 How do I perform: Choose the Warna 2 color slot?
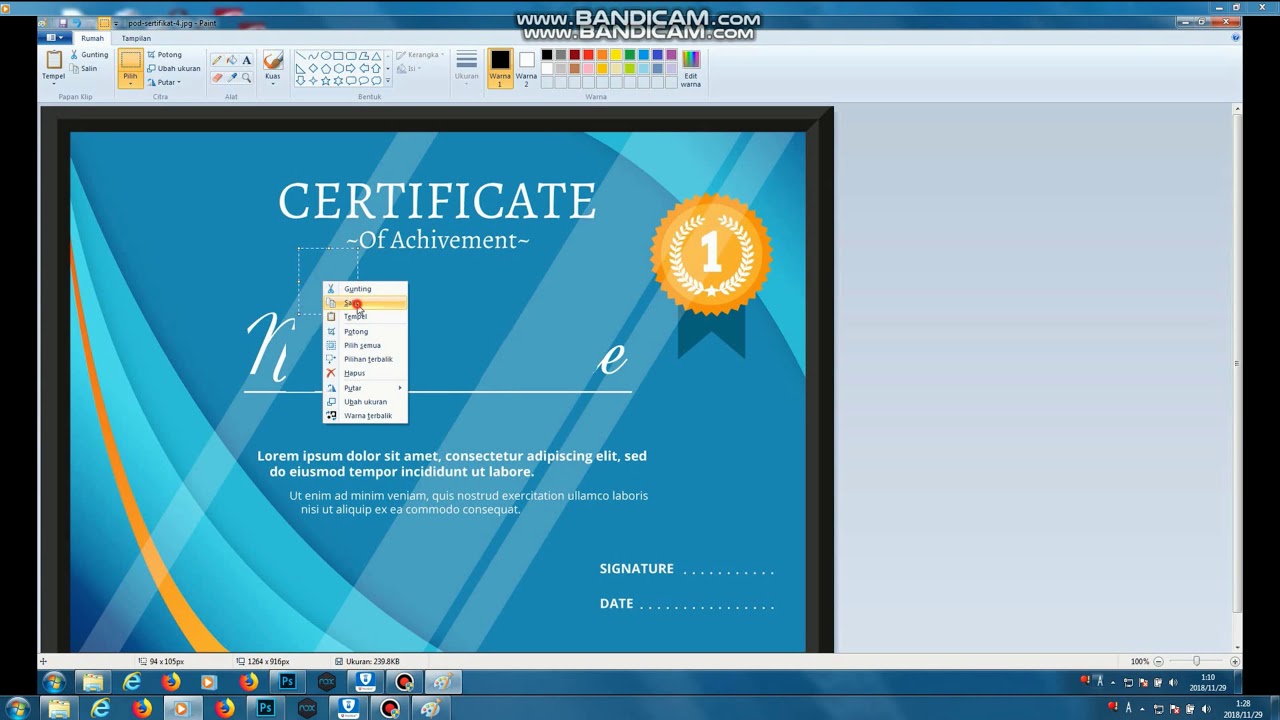[526, 68]
